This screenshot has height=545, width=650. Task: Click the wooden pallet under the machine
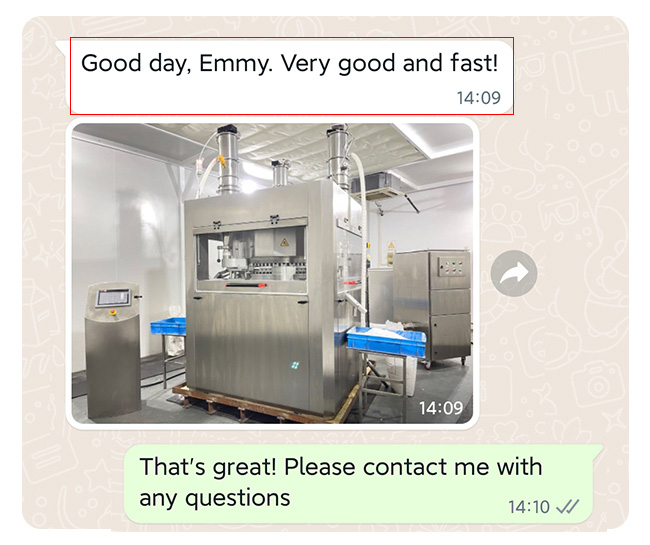pyautogui.click(x=265, y=404)
